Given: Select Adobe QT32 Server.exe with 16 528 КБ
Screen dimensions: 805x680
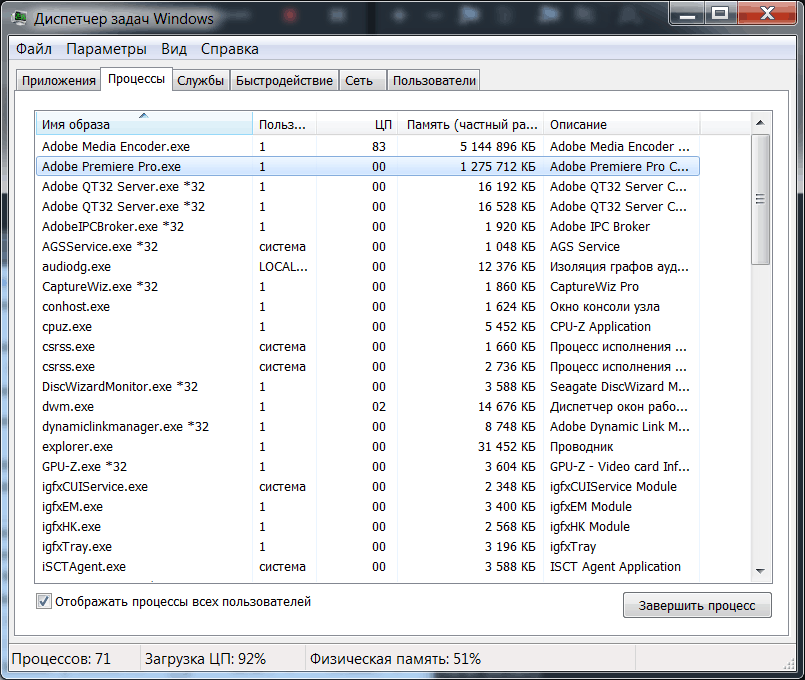Looking at the screenshot, I should [x=368, y=207].
